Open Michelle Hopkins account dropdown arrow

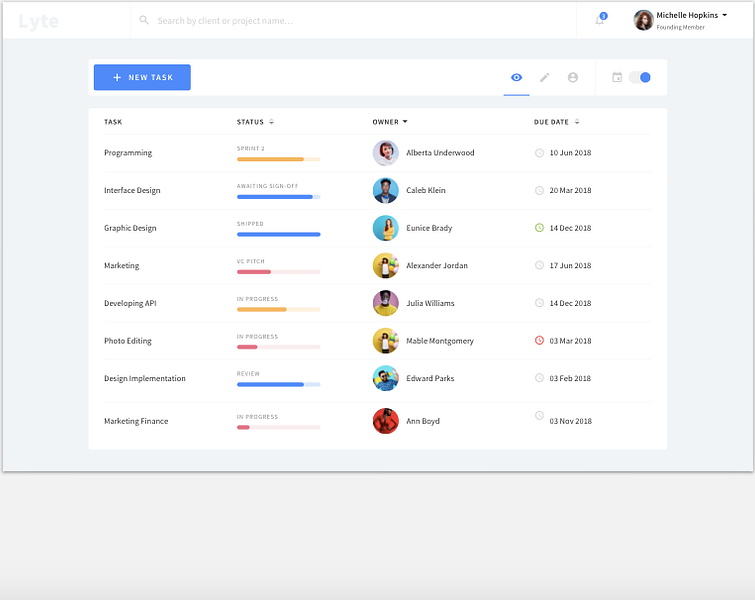tap(724, 15)
